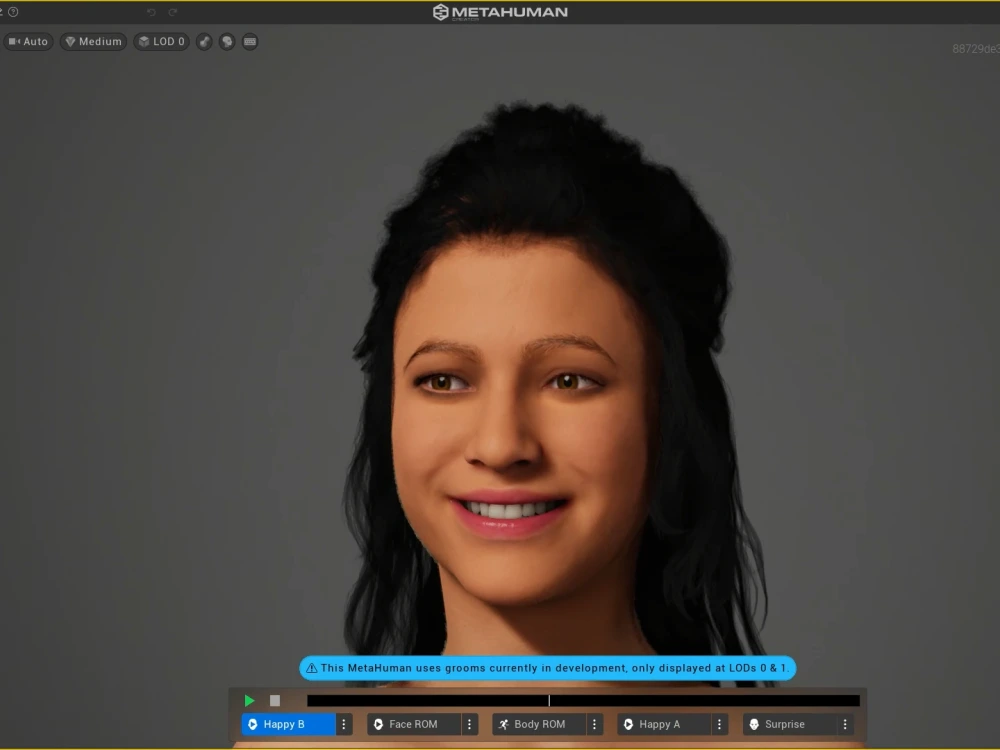Viewport: 1000px width, 750px height.
Task: Switch to the Happy A animation
Action: coord(664,723)
